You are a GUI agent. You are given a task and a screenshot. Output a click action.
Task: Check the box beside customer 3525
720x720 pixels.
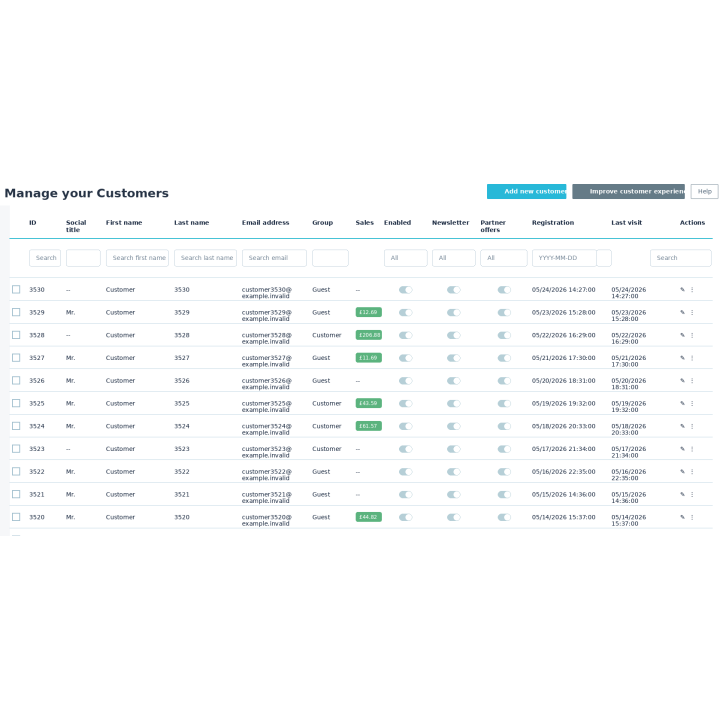point(16,403)
